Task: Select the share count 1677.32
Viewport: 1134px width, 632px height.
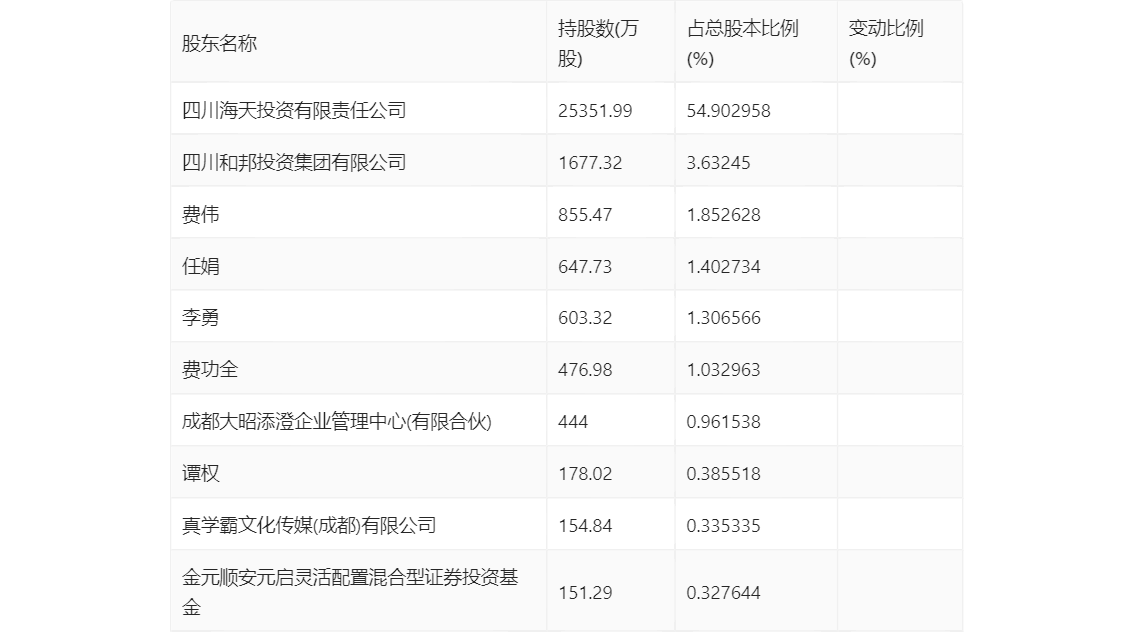Action: [x=590, y=163]
